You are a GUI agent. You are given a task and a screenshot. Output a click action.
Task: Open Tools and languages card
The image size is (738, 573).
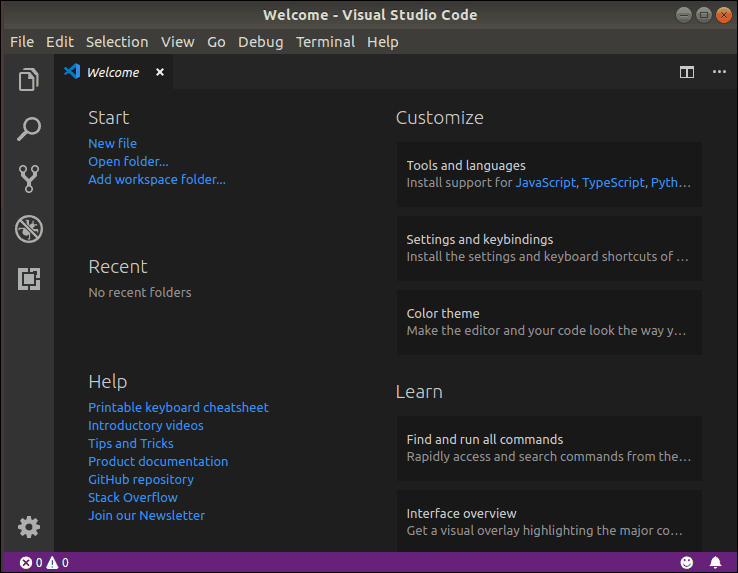[x=549, y=174]
